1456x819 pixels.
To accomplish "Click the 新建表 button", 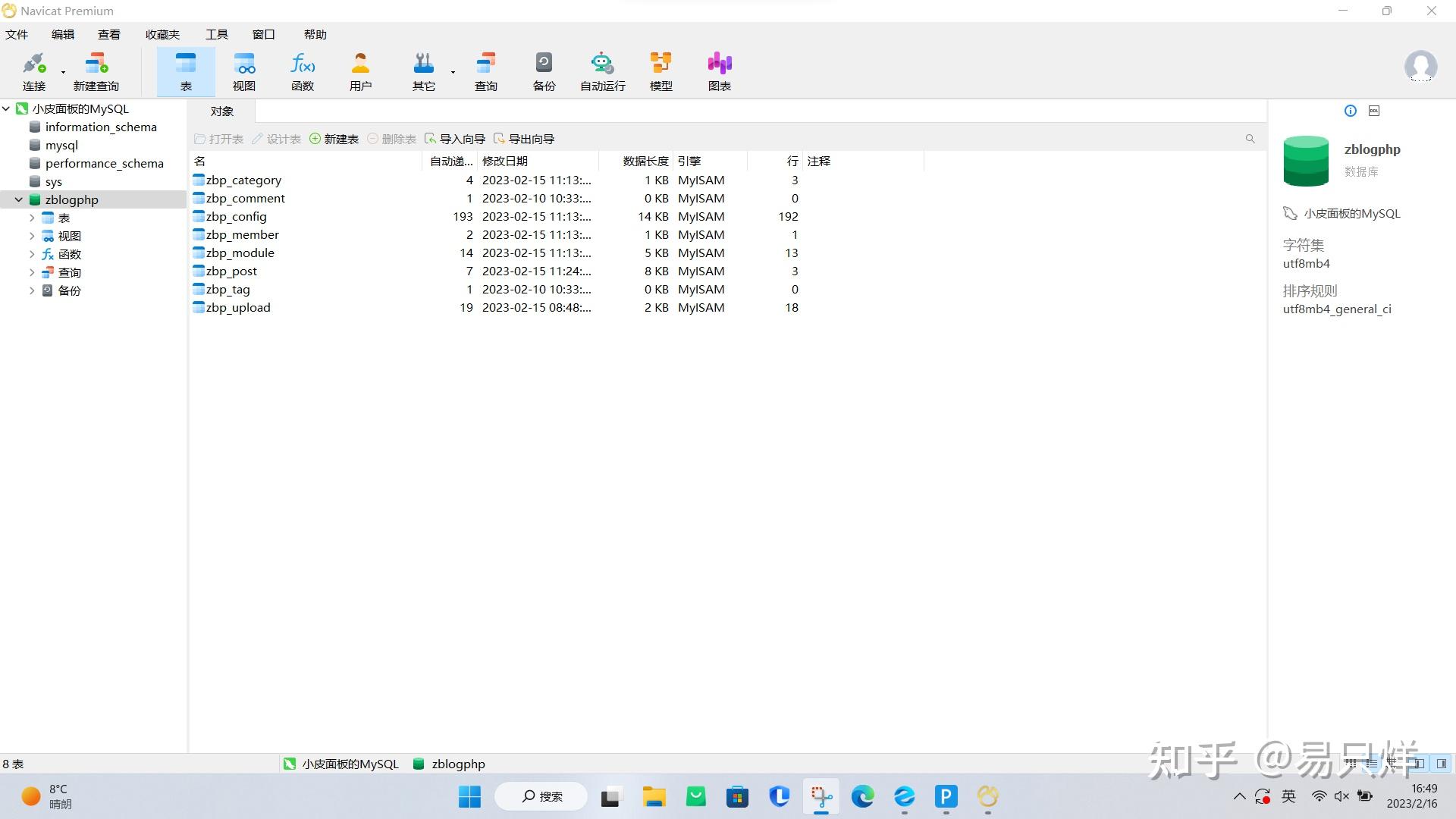I will 334,139.
